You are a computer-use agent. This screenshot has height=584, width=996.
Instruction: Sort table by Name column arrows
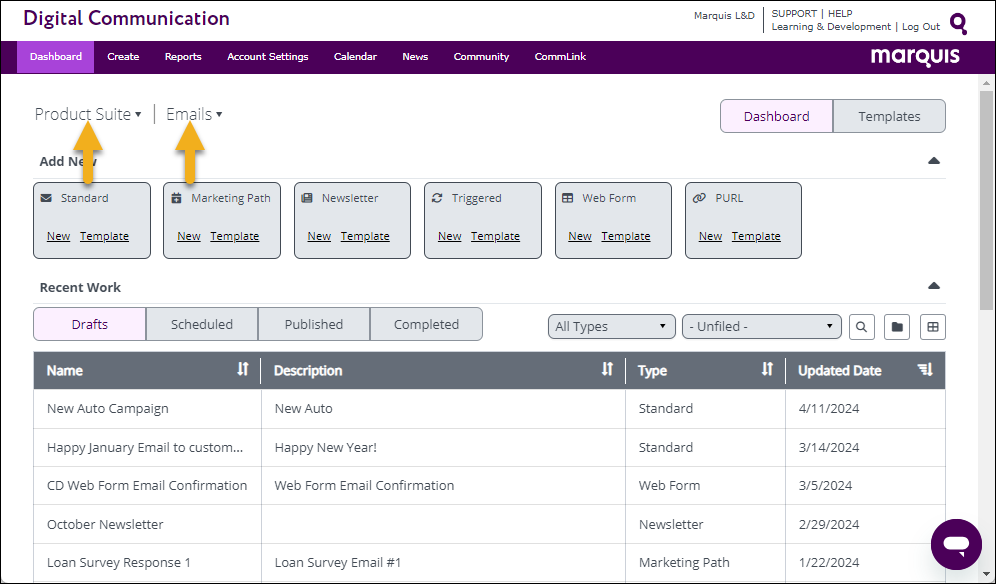point(242,370)
